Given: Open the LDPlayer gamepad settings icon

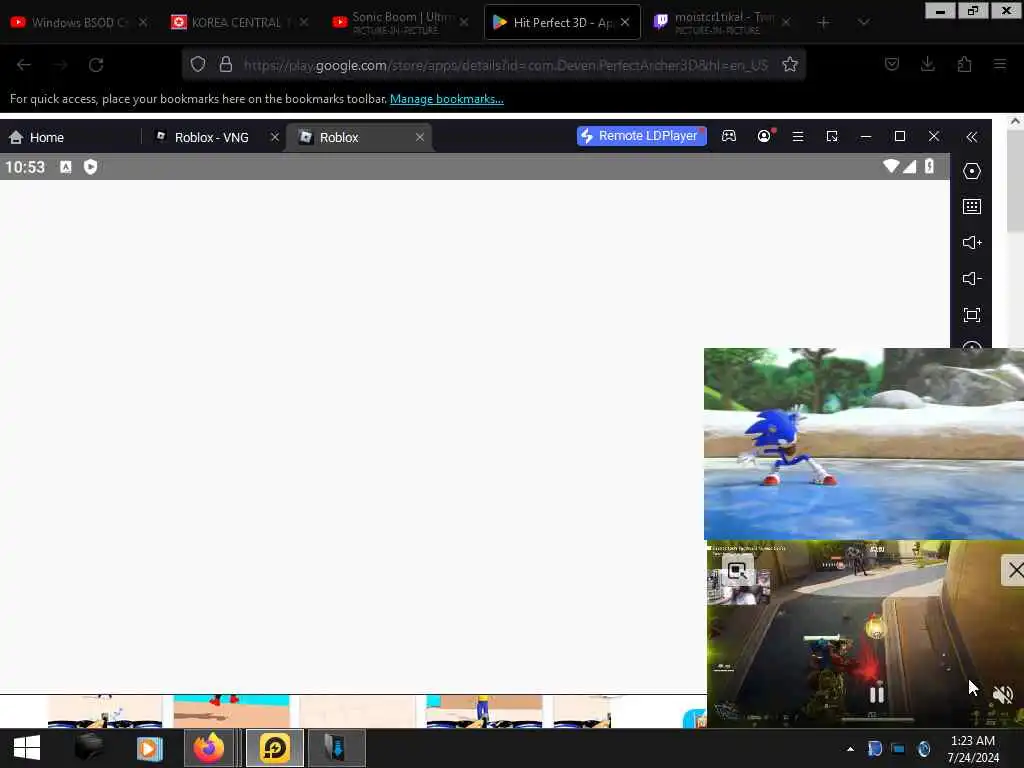Looking at the screenshot, I should coord(729,136).
